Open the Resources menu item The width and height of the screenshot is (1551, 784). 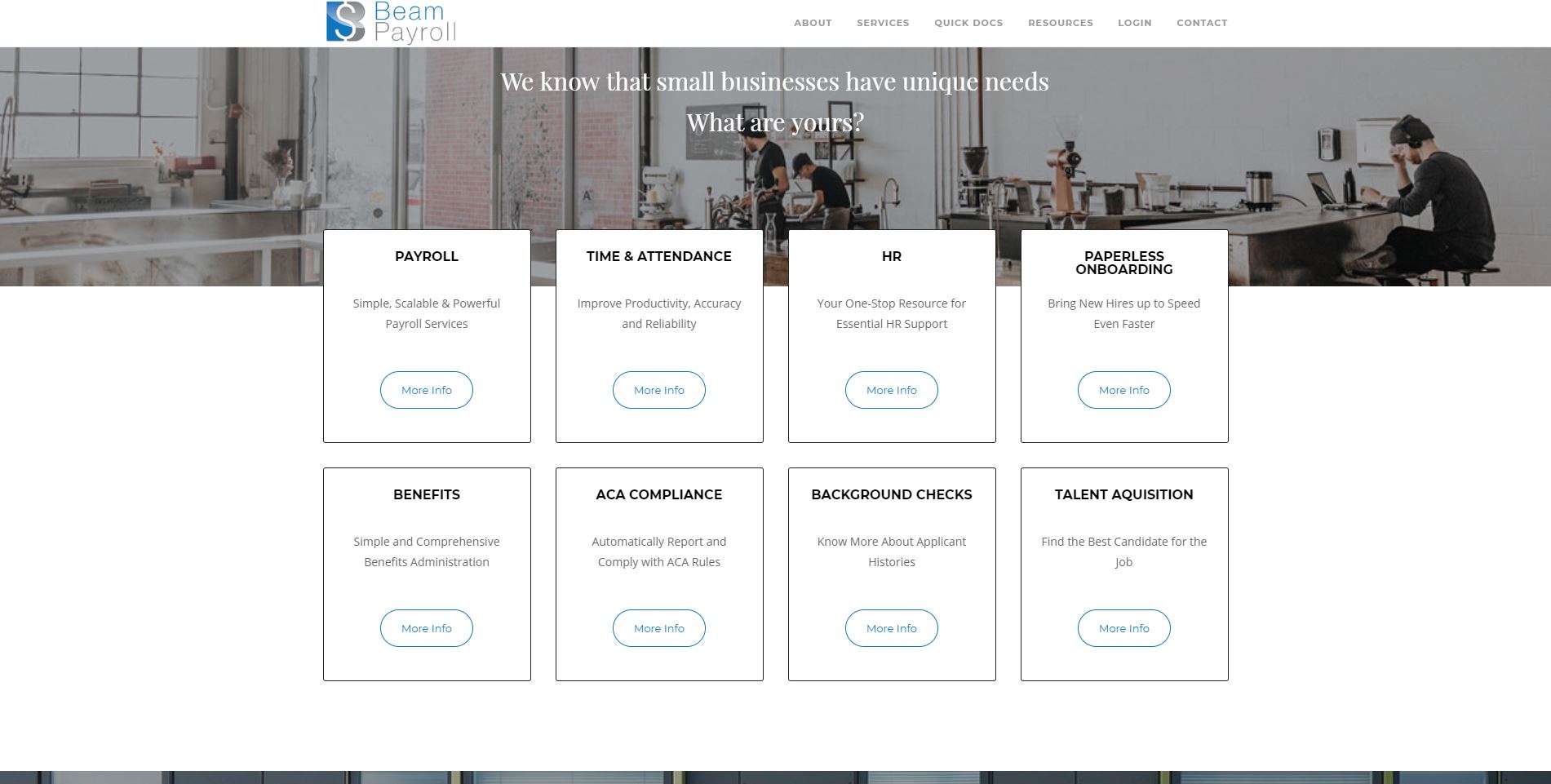click(x=1060, y=23)
